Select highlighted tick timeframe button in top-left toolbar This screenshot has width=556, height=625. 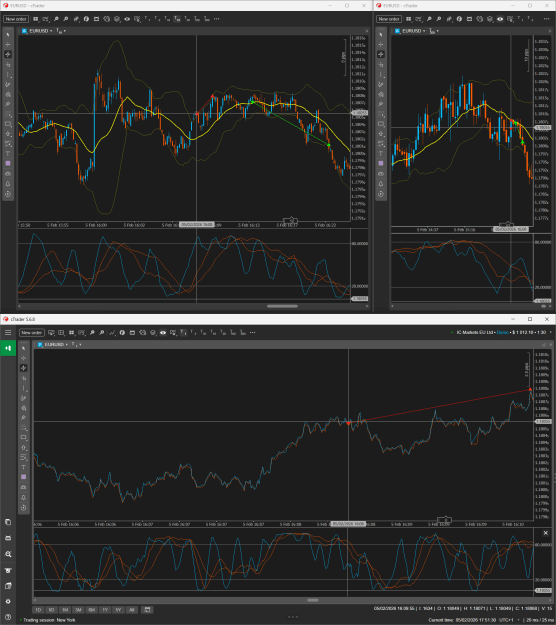point(177,19)
